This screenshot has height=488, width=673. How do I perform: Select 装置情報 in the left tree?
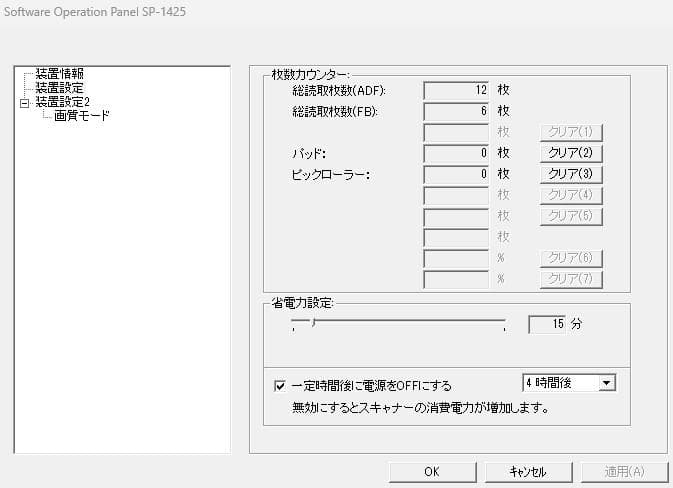tap(59, 74)
